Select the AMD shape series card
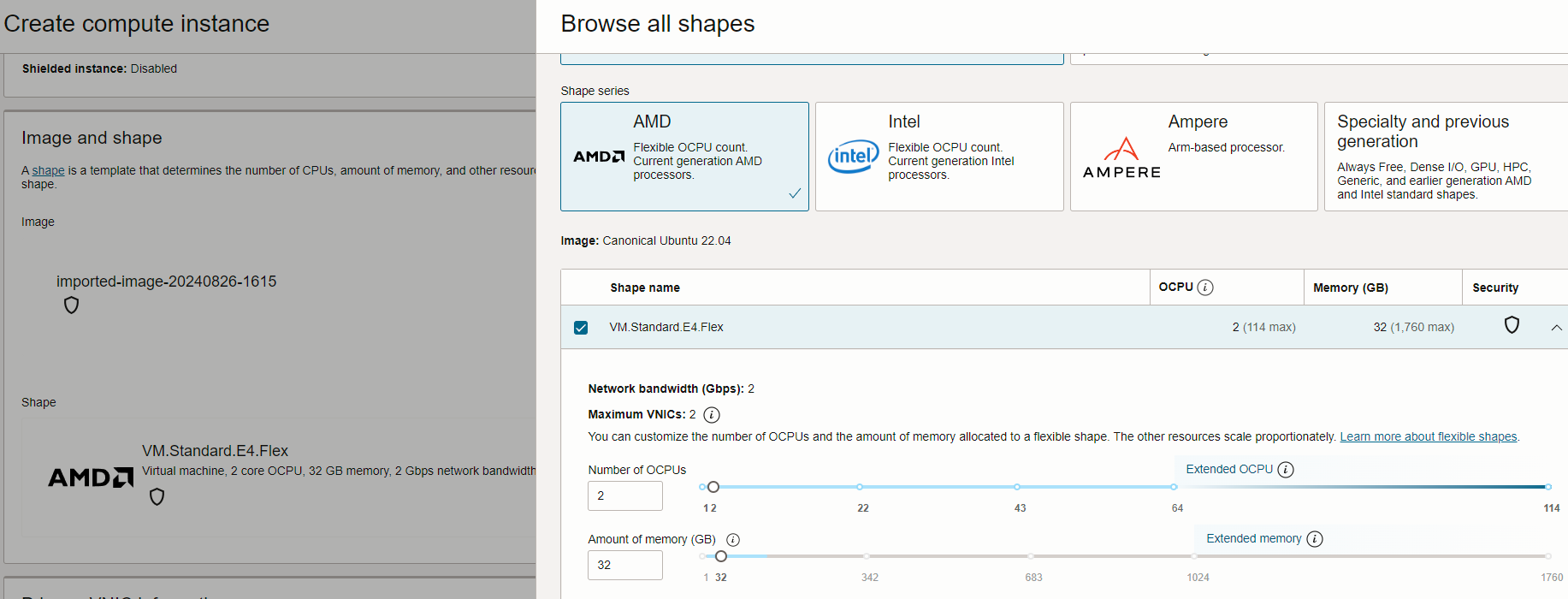1568x599 pixels. (x=684, y=157)
